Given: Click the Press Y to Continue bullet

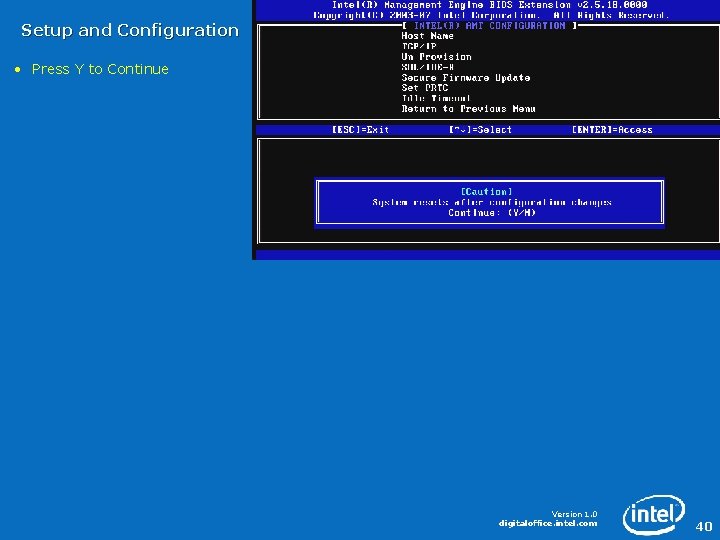Looking at the screenshot, I should [x=100, y=69].
